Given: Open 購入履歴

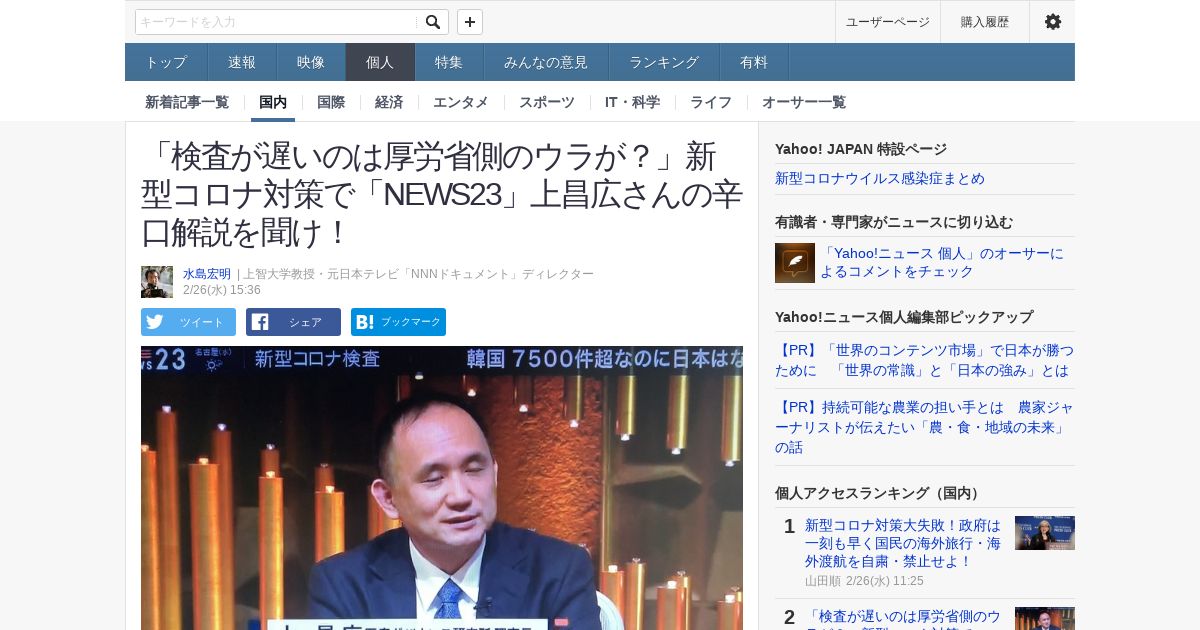Looking at the screenshot, I should pyautogui.click(x=985, y=22).
